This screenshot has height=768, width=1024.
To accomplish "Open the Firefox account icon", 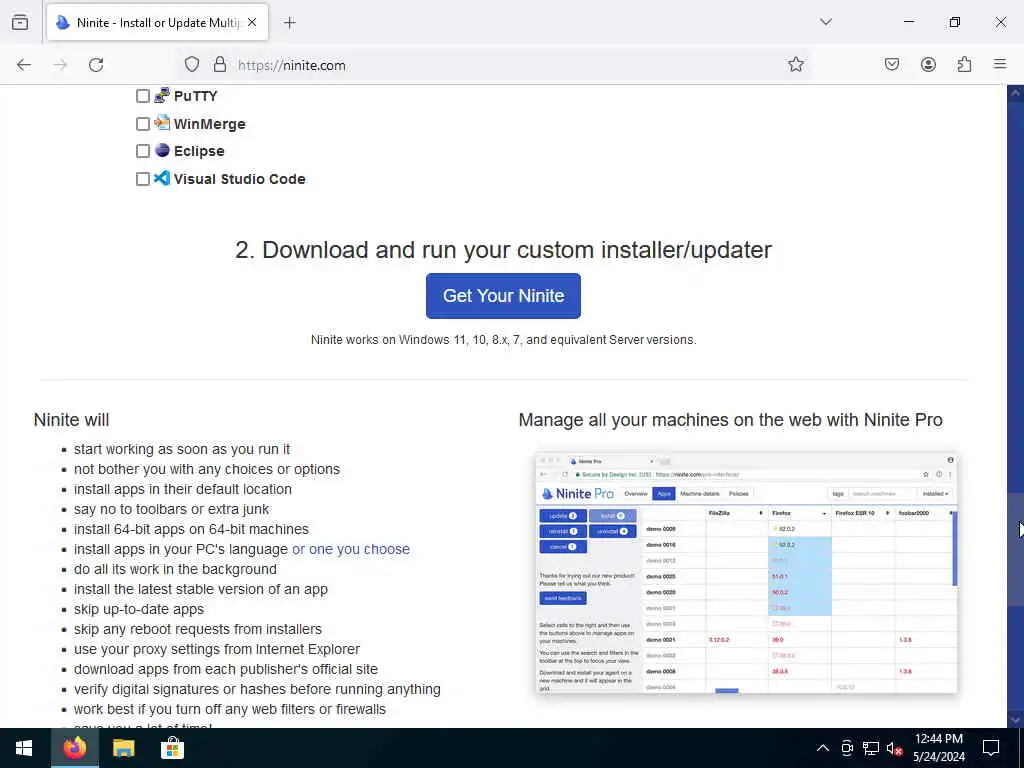I will point(928,65).
